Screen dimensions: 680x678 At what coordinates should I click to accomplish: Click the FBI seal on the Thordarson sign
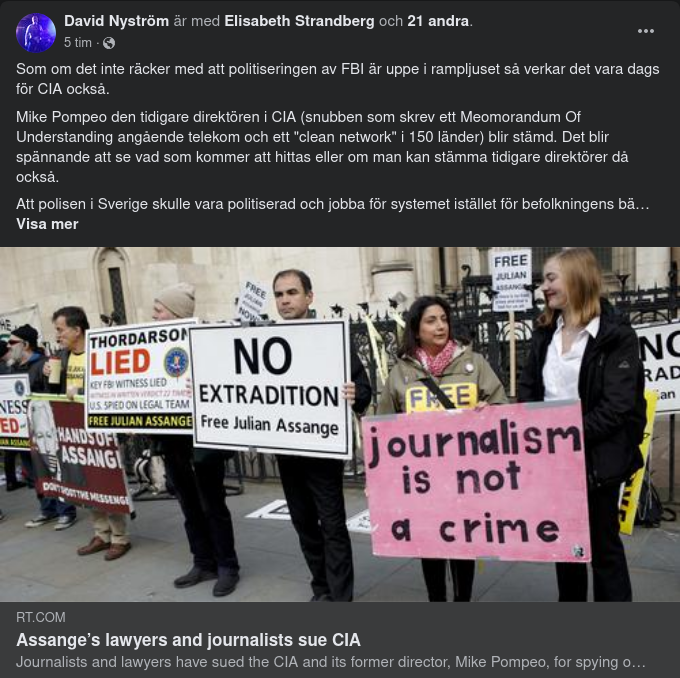[x=176, y=362]
